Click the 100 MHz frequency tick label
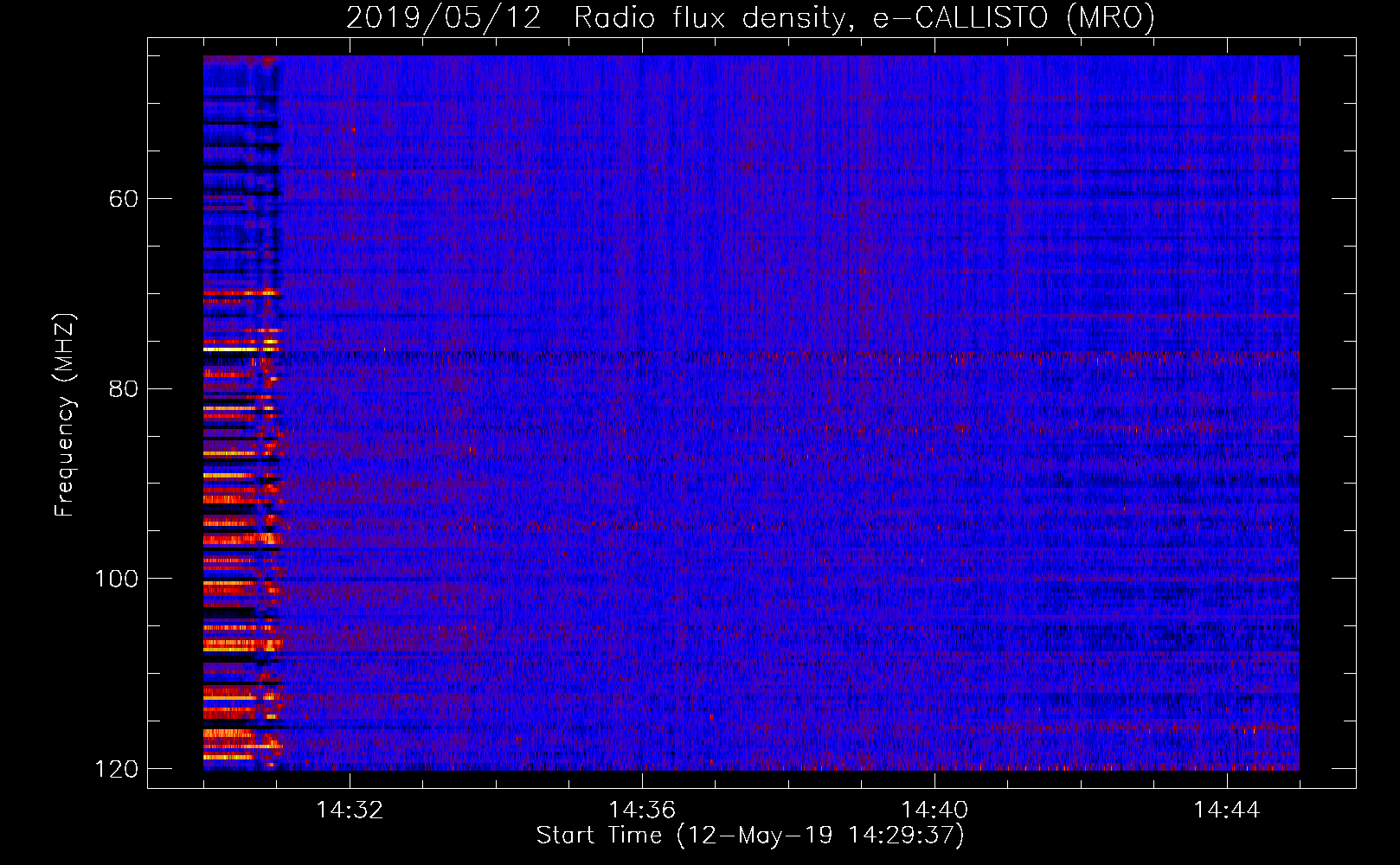The width and height of the screenshot is (1400, 865). pyautogui.click(x=117, y=579)
